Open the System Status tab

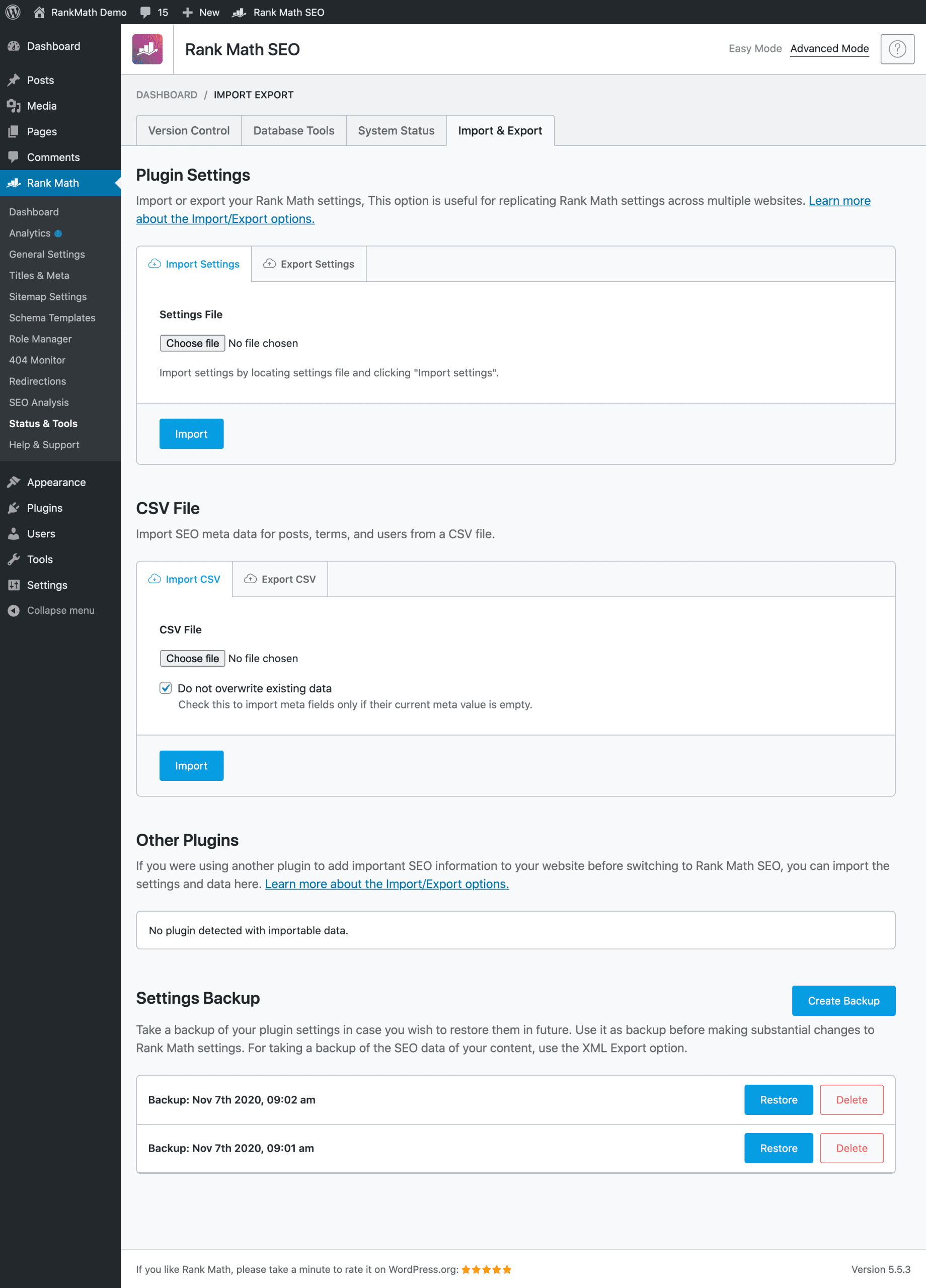(396, 131)
